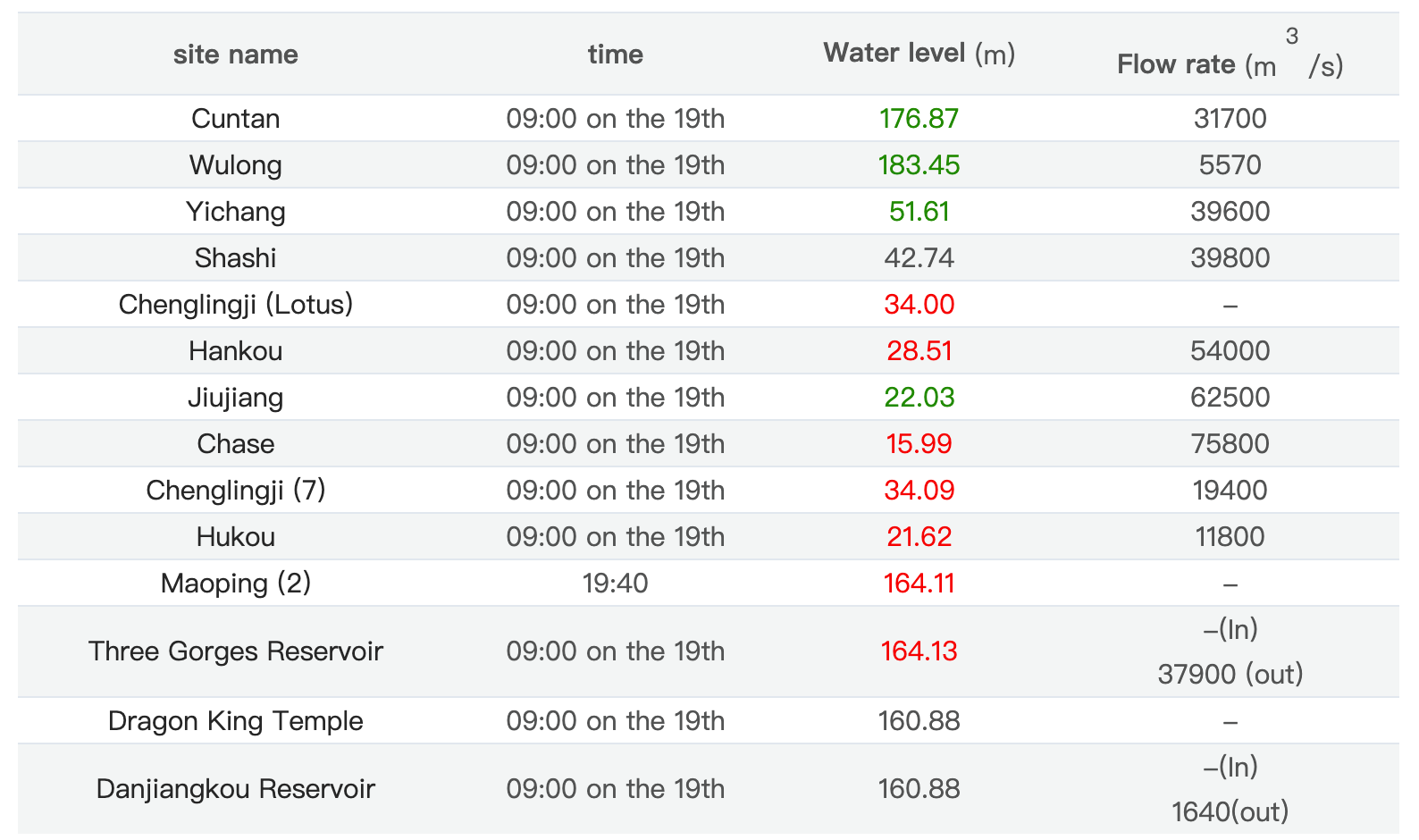Click the dash flow rate in Chenglingji (Lotus) row

[x=1230, y=306]
